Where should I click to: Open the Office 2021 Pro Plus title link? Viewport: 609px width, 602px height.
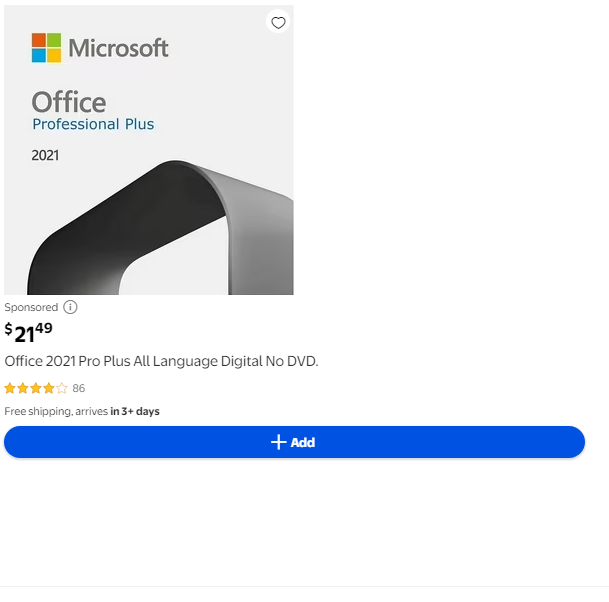161,361
